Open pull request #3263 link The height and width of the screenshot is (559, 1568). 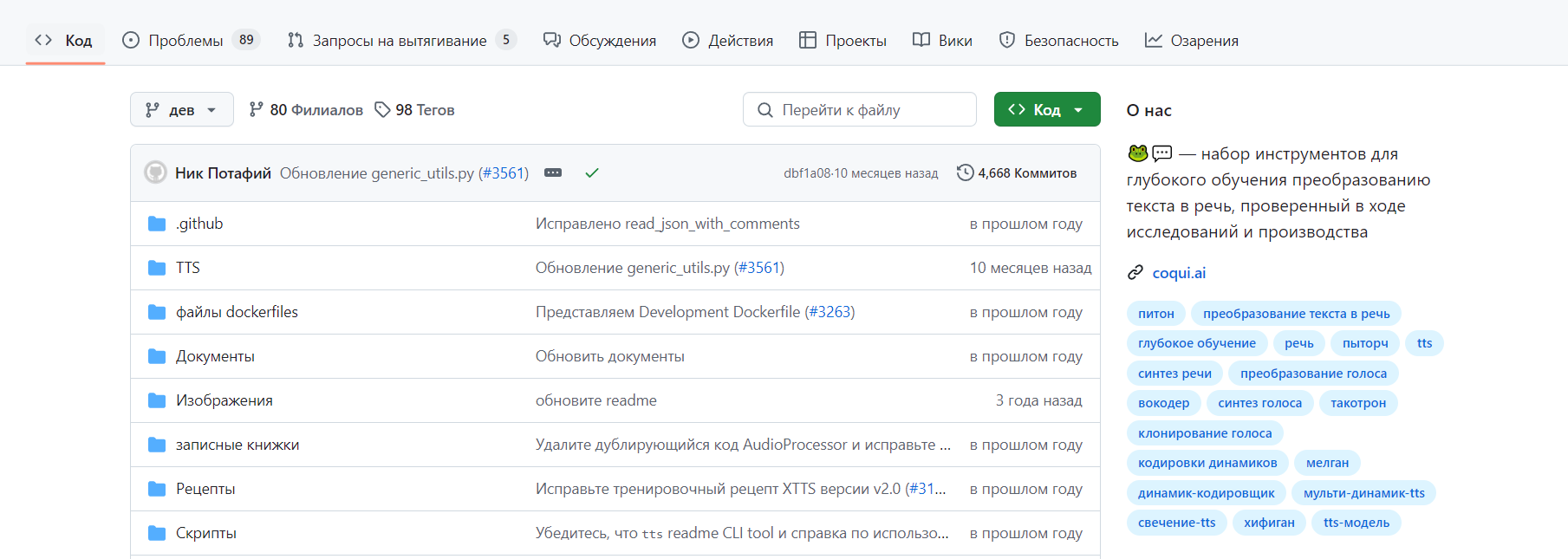tap(830, 312)
